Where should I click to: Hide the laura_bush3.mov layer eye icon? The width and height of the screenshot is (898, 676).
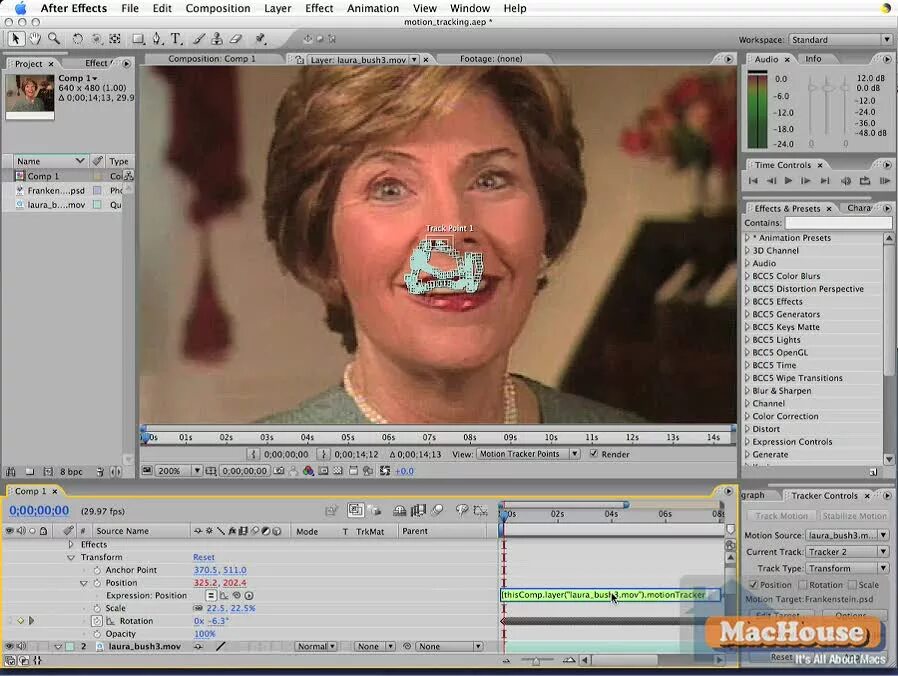pyautogui.click(x=9, y=646)
